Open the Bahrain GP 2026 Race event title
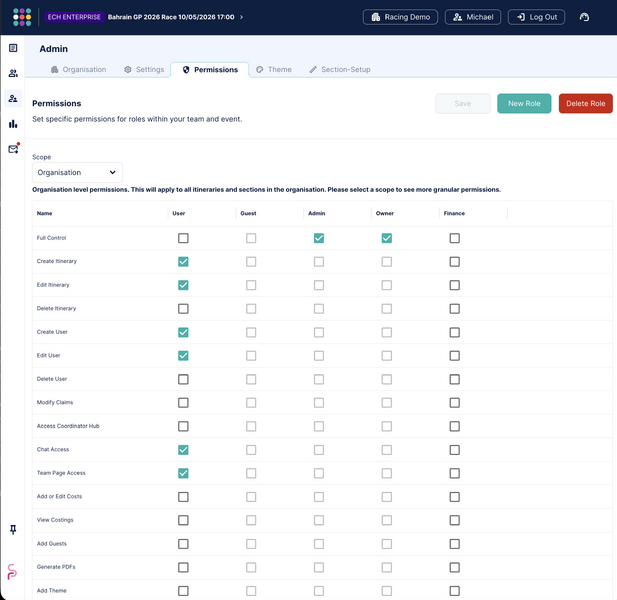The height and width of the screenshot is (600, 617). tap(171, 17)
